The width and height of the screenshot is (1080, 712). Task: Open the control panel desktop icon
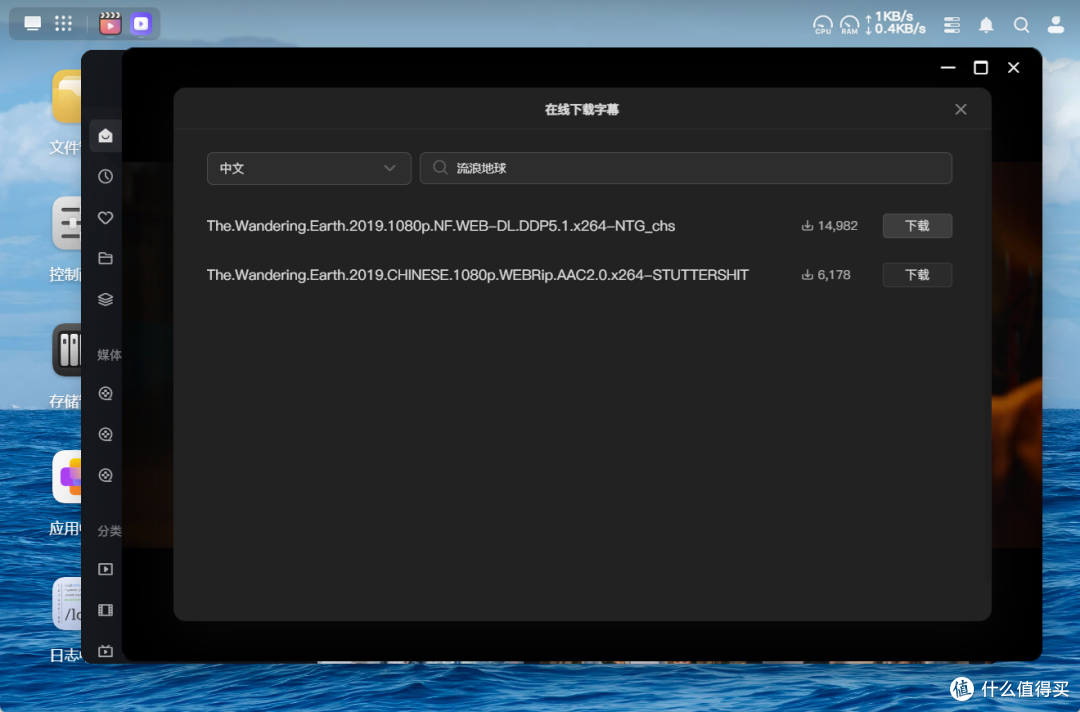[x=67, y=224]
